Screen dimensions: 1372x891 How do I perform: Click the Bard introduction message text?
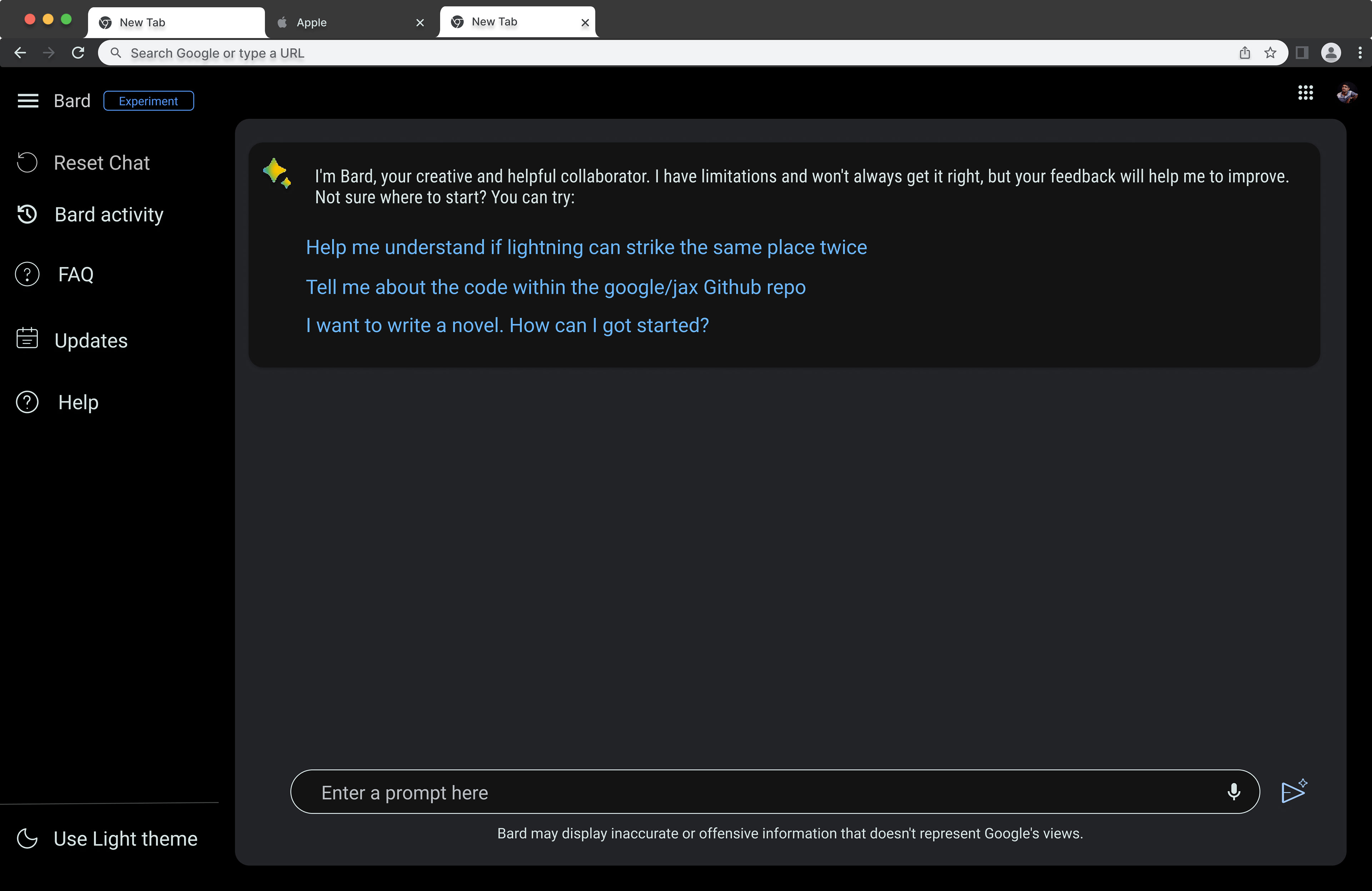(x=801, y=186)
